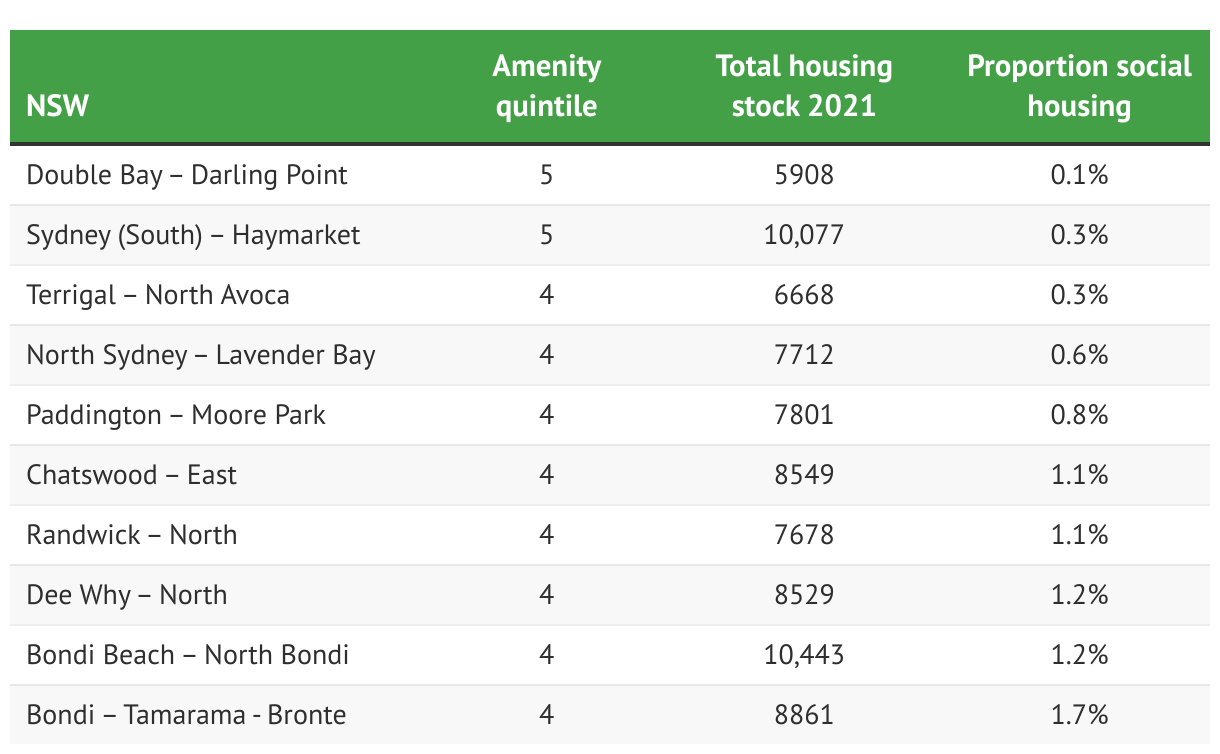
Task: Select the Sydney (South) – Haymarket cell
Action: 193,235
